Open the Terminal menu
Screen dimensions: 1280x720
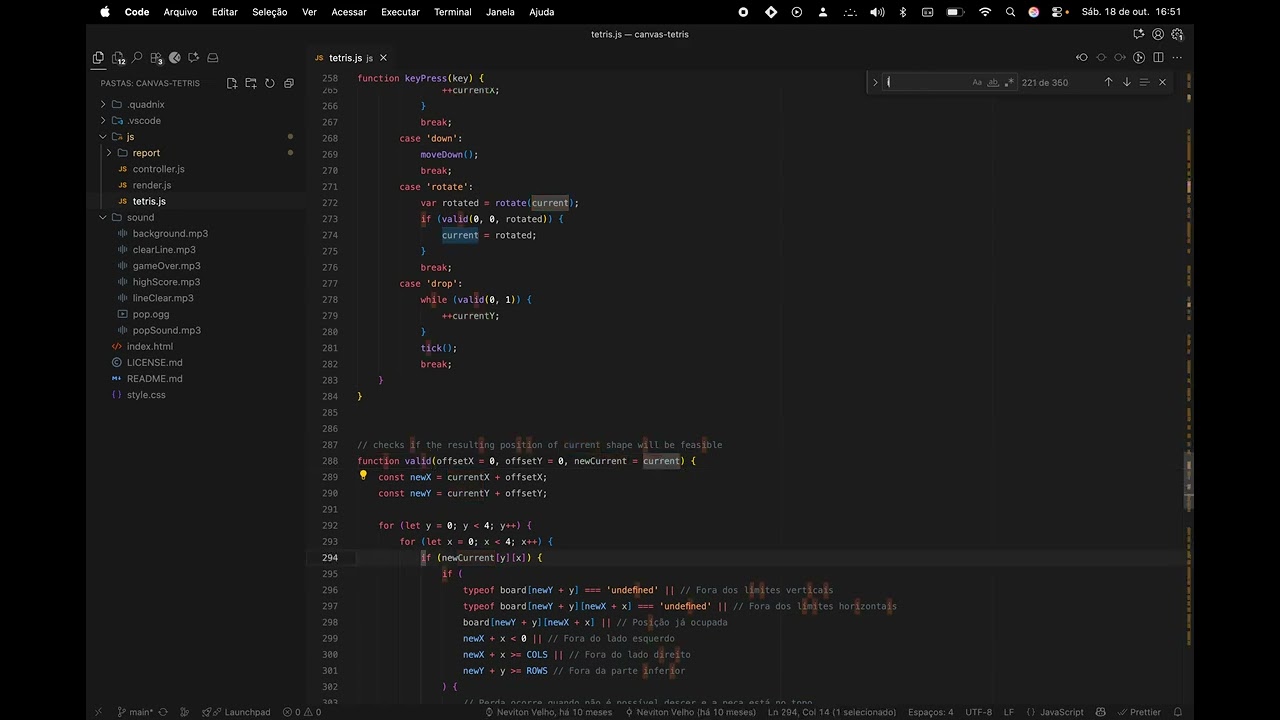tap(453, 12)
